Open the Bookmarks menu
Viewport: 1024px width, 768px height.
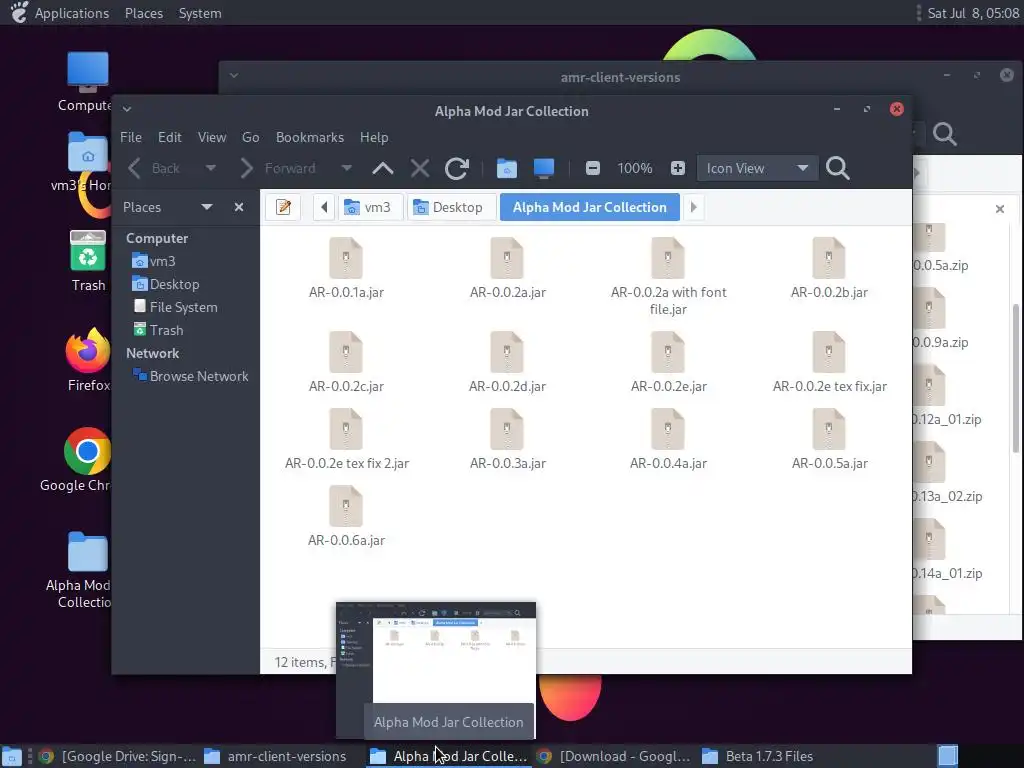point(310,137)
